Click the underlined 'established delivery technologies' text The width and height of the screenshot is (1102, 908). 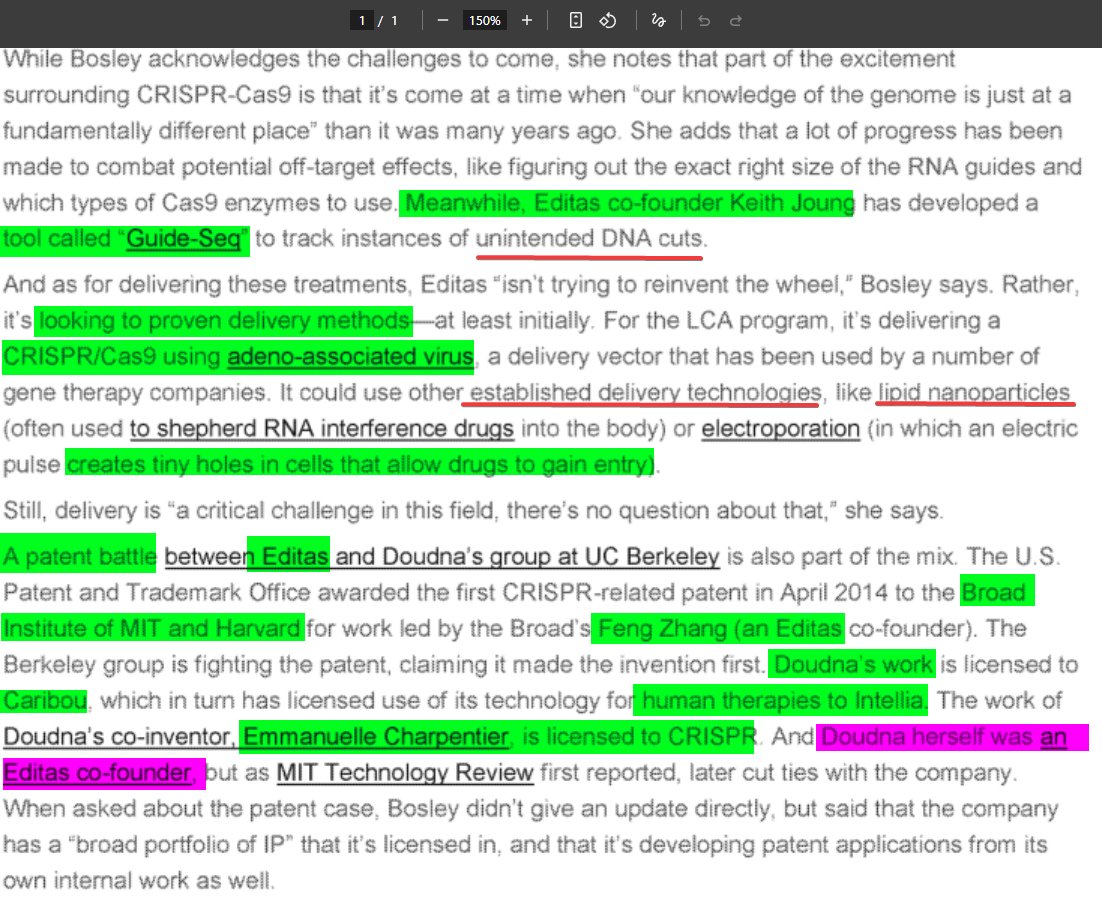tap(645, 392)
